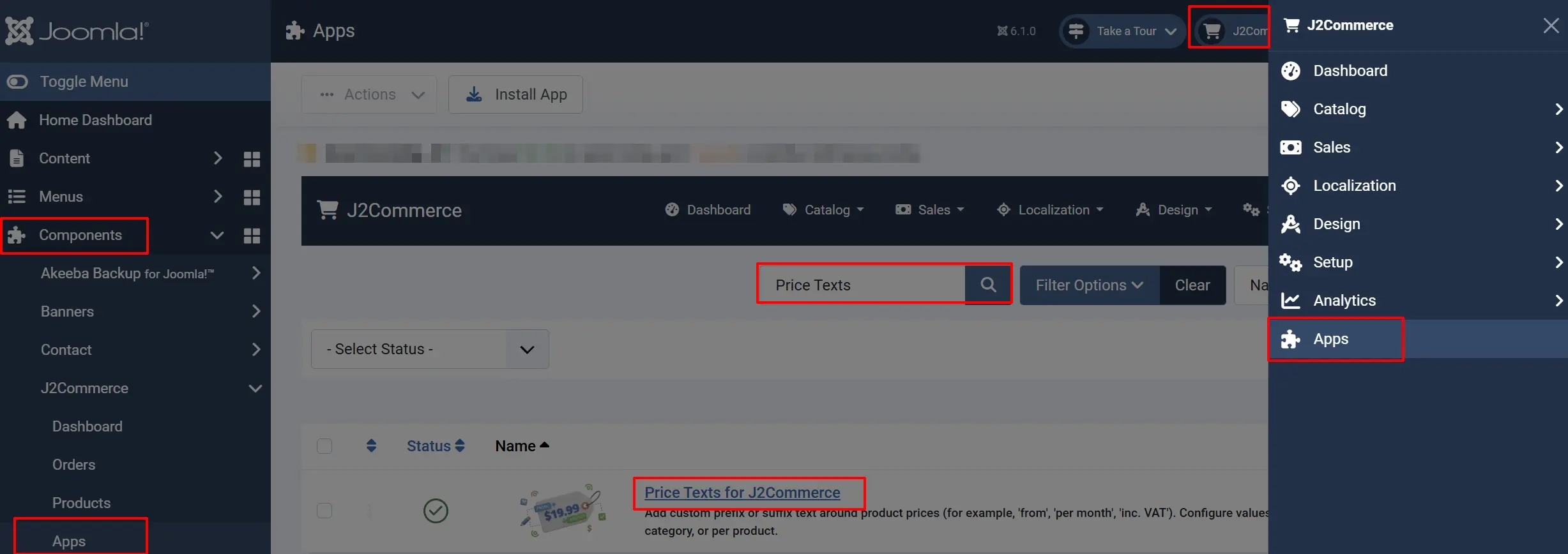Open Design dropdown in navbar
Viewport: 1568px width, 554px height.
coord(1174,210)
